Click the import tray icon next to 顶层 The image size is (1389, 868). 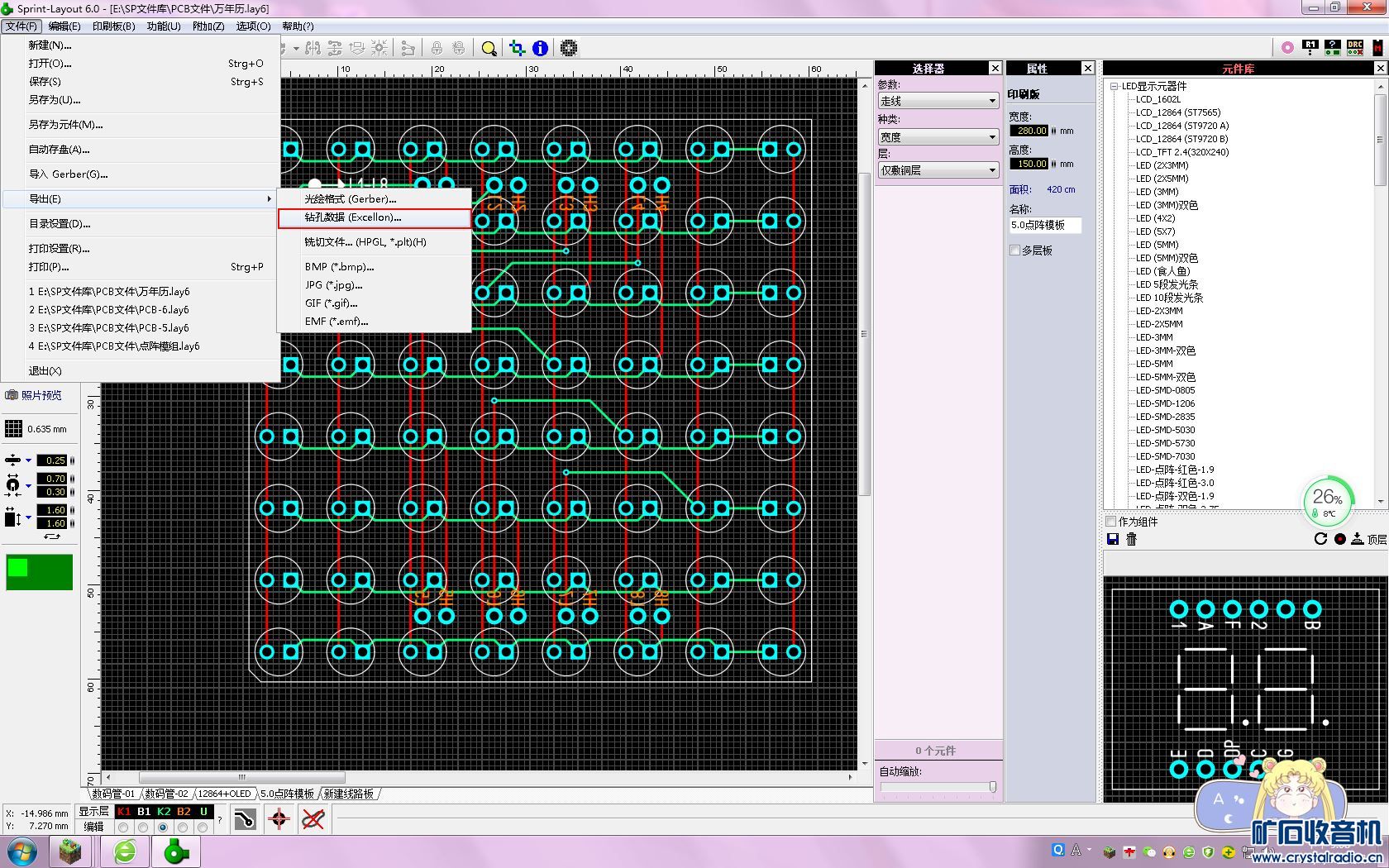click(x=1358, y=539)
